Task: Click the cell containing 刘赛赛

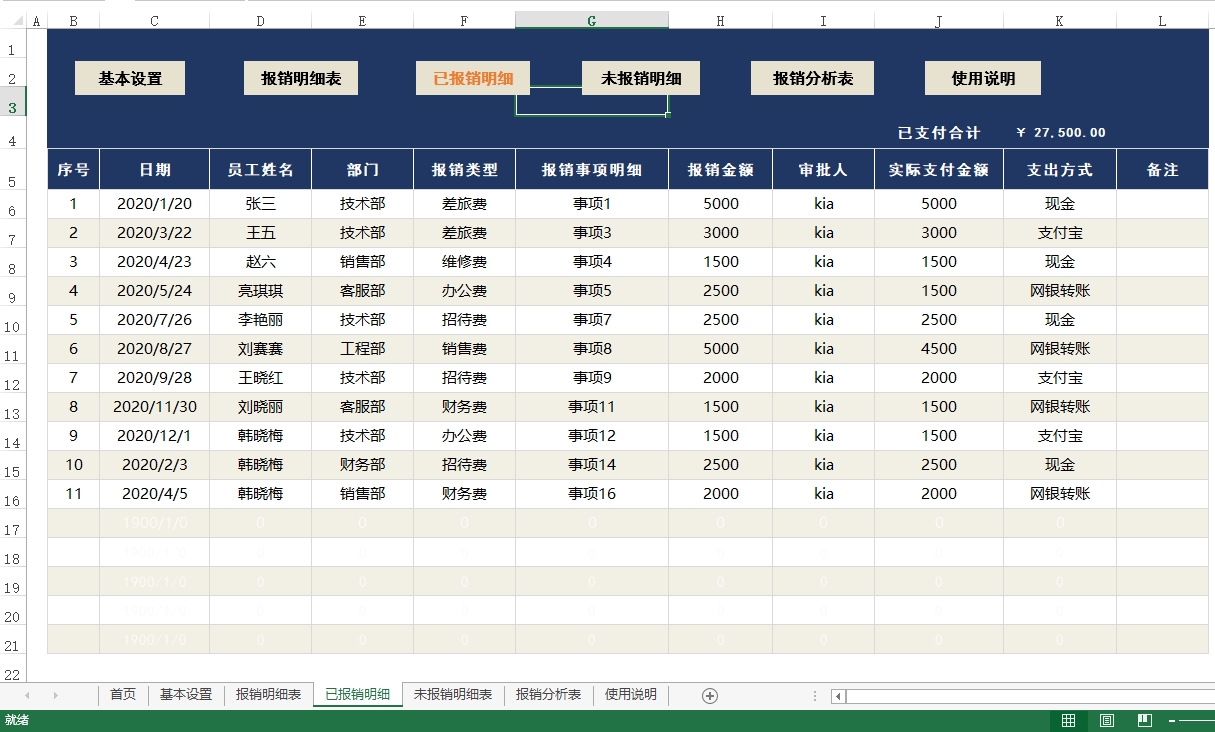Action: (x=260, y=349)
